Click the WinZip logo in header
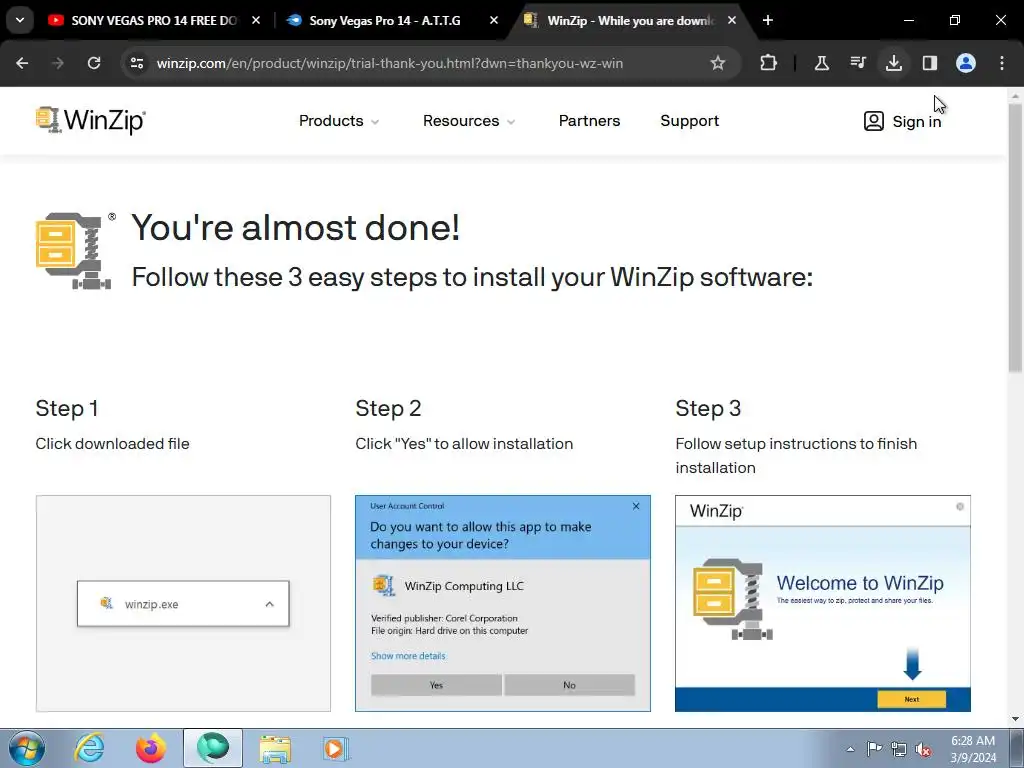The width and height of the screenshot is (1024, 768). click(x=91, y=120)
